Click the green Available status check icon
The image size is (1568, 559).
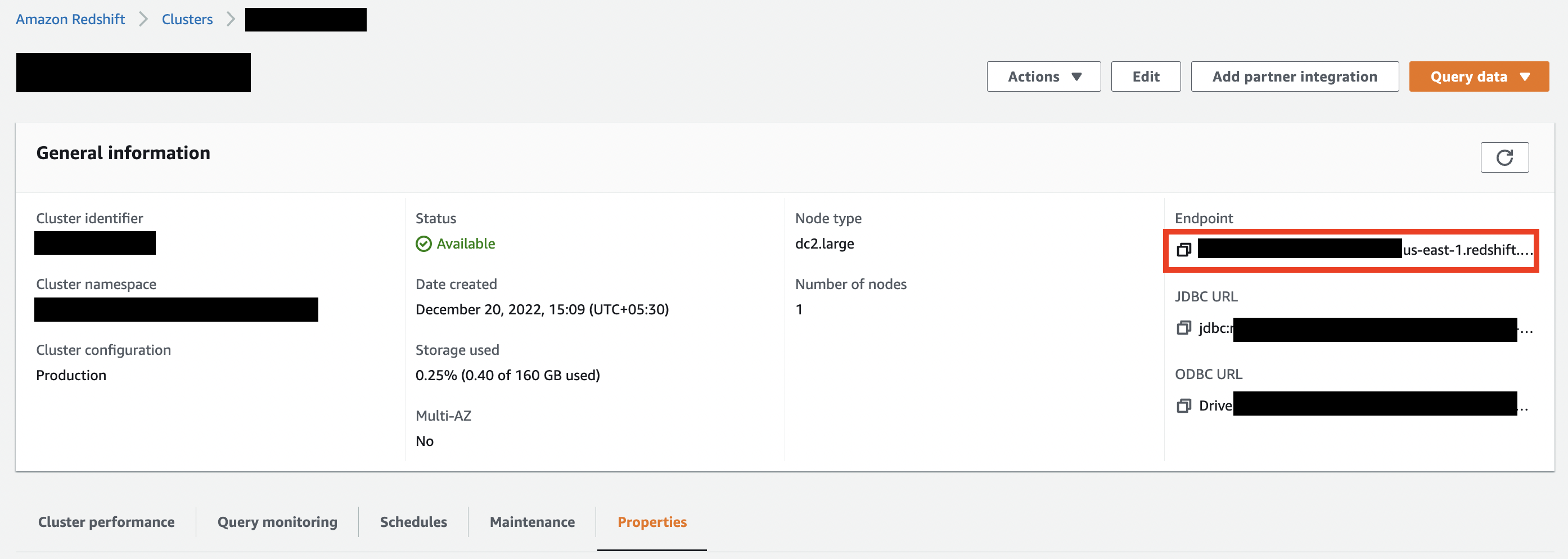click(423, 244)
